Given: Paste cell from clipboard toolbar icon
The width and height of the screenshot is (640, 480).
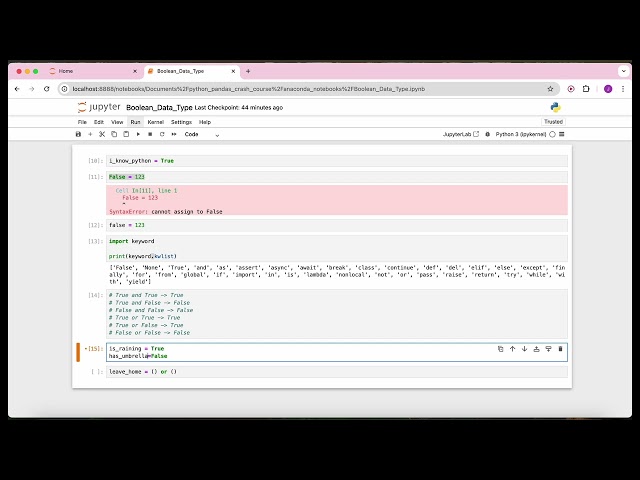Looking at the screenshot, I should pyautogui.click(x=126, y=134).
